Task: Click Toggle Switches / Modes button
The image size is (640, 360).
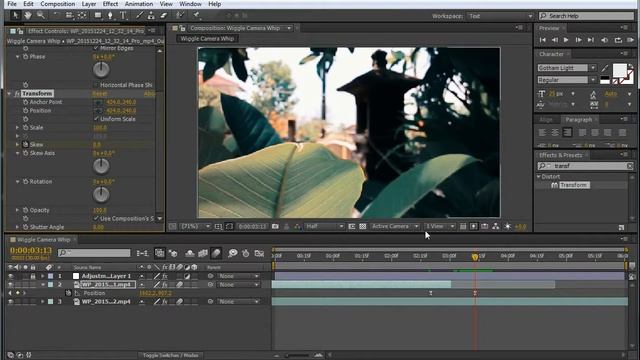Action: tap(170, 356)
